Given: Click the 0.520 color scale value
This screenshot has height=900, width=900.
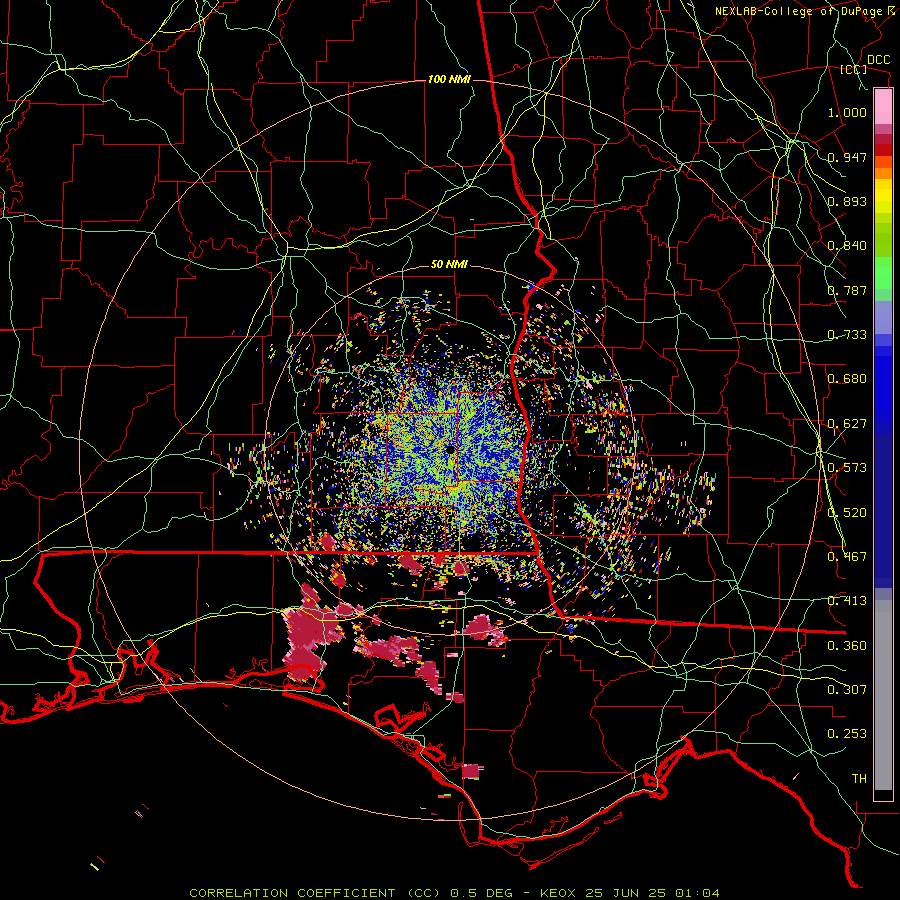Looking at the screenshot, I should click(847, 513).
